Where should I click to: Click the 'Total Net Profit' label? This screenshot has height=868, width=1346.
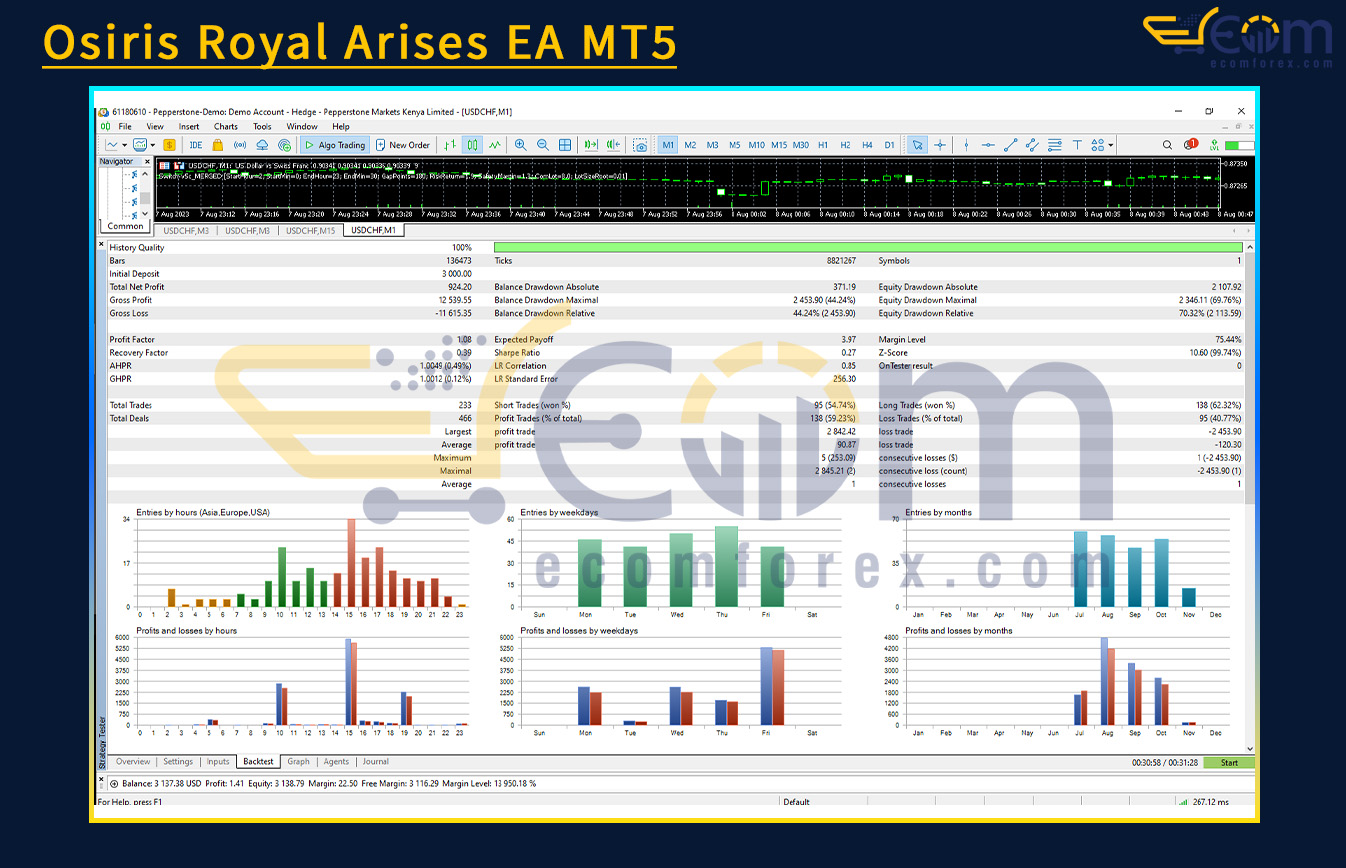(137, 287)
